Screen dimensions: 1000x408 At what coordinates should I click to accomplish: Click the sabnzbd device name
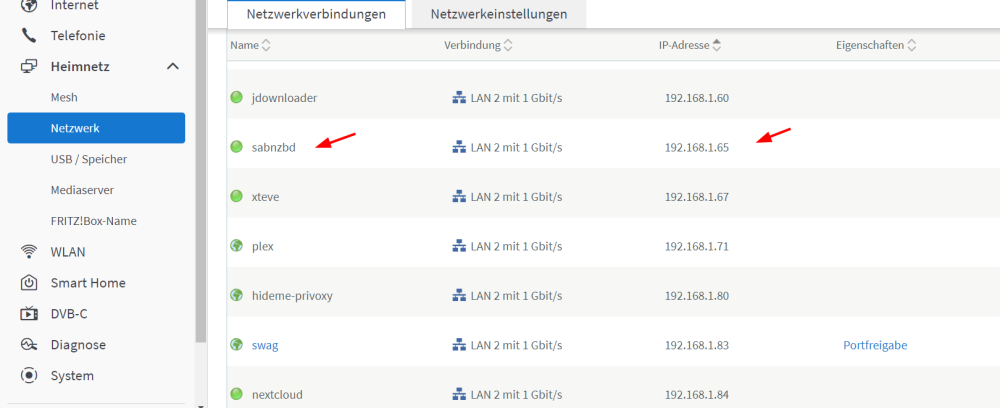pyautogui.click(x=274, y=147)
